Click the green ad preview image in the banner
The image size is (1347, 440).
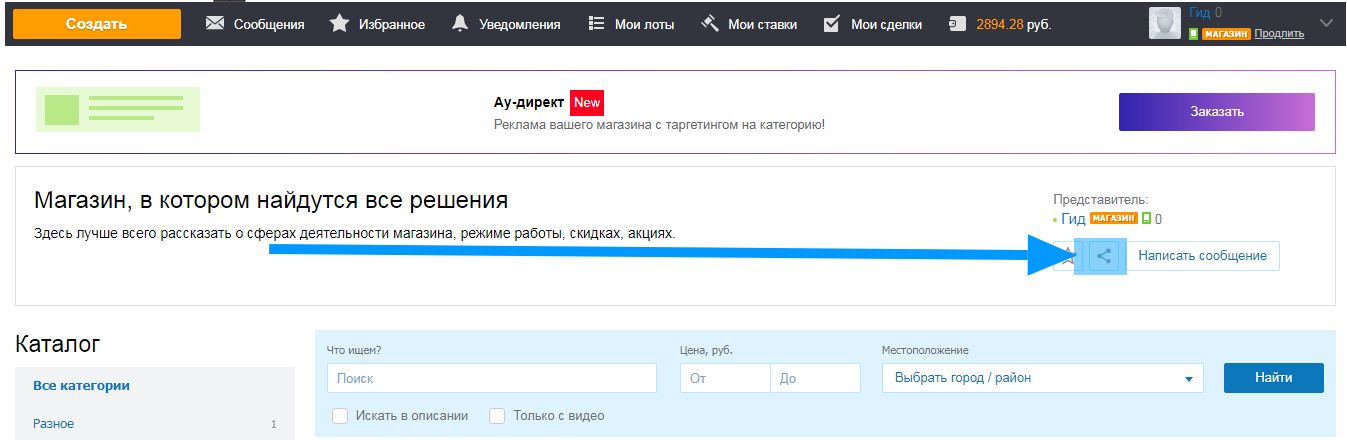(x=117, y=109)
